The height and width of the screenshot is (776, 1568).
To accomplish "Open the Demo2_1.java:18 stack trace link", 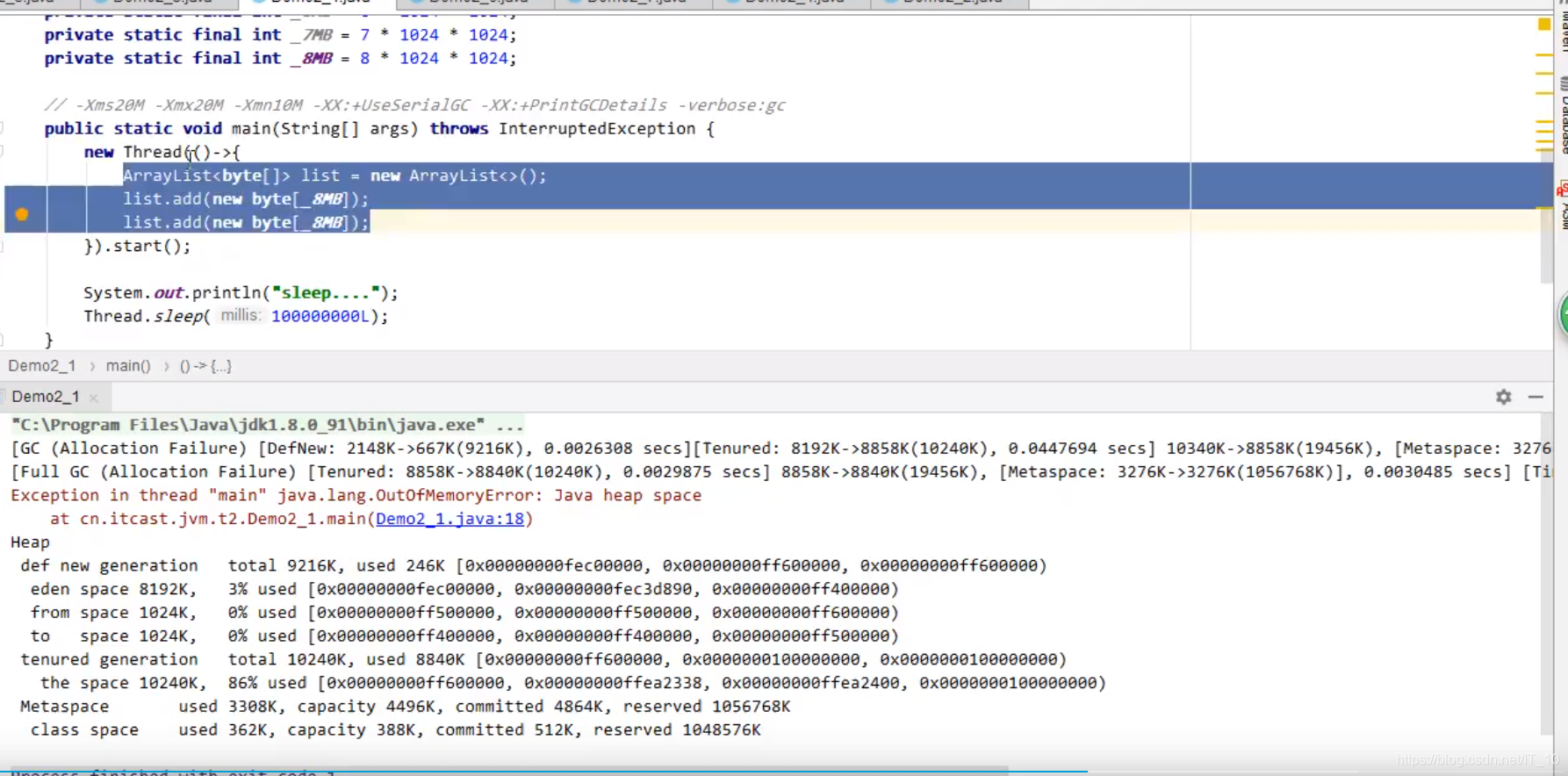I will (x=450, y=519).
